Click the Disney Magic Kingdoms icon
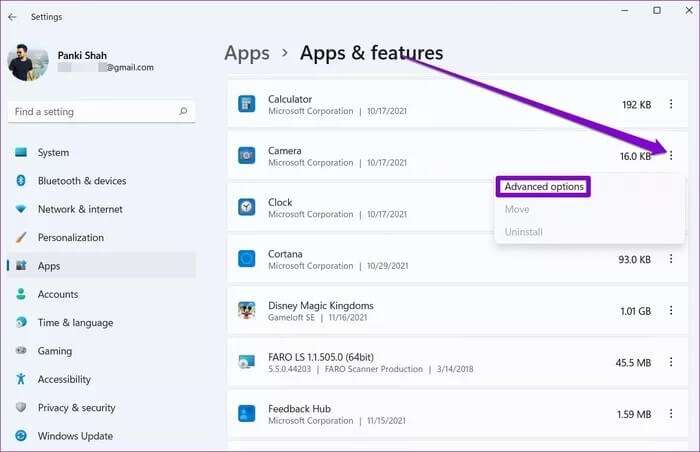 coord(246,310)
